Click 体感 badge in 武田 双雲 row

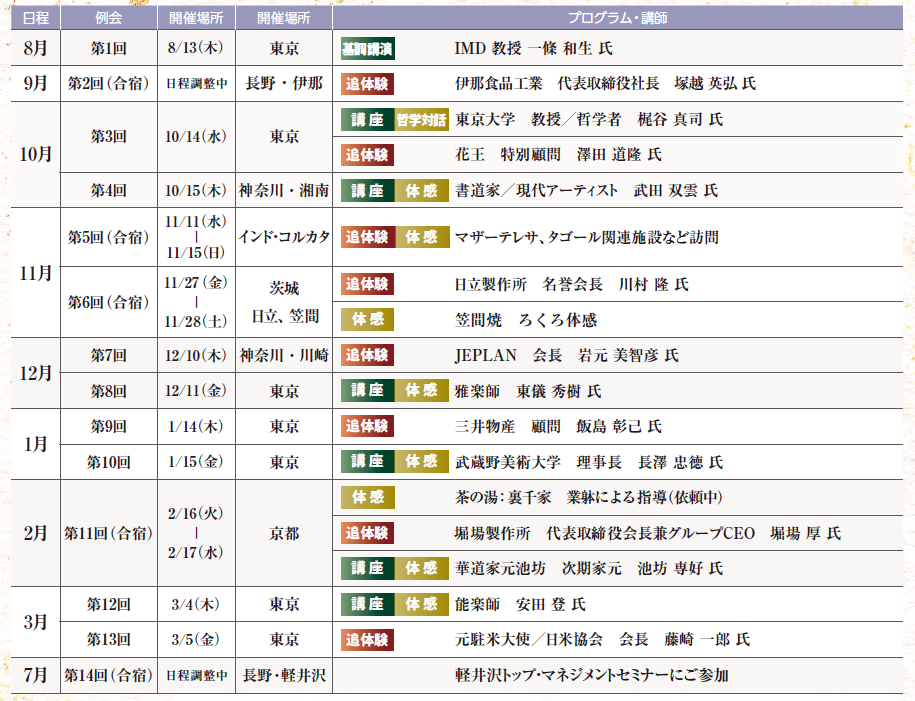click(x=421, y=190)
